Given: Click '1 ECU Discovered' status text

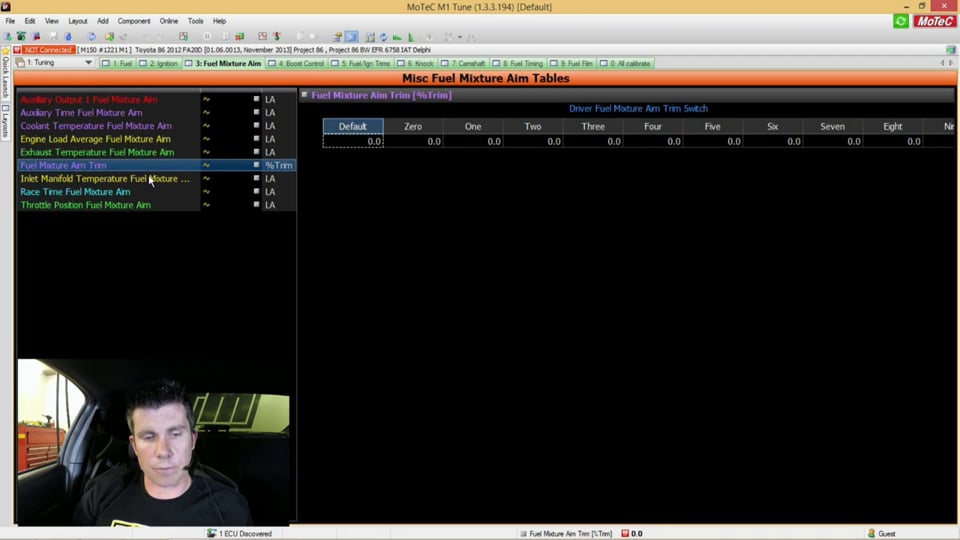Looking at the screenshot, I should [x=245, y=533].
